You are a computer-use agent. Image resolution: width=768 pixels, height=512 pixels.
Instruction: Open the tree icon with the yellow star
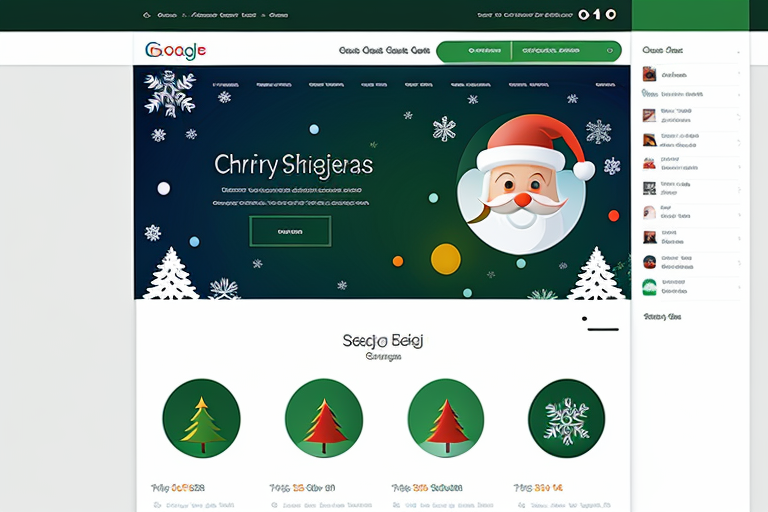(x=201, y=418)
